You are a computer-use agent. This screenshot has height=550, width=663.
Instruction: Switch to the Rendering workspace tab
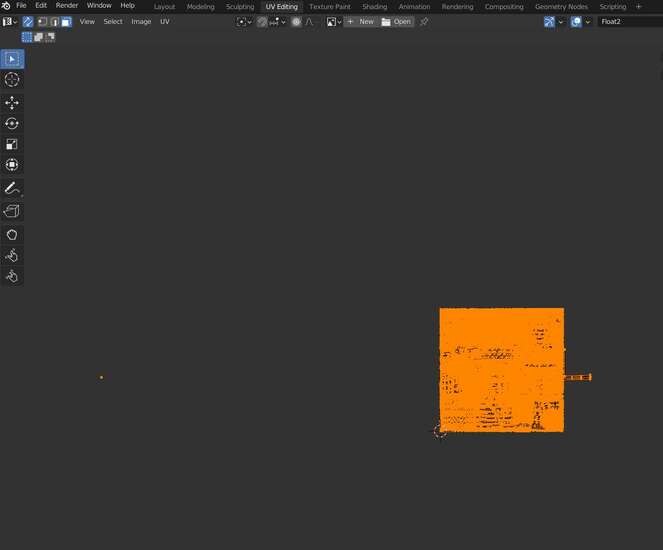click(x=458, y=7)
